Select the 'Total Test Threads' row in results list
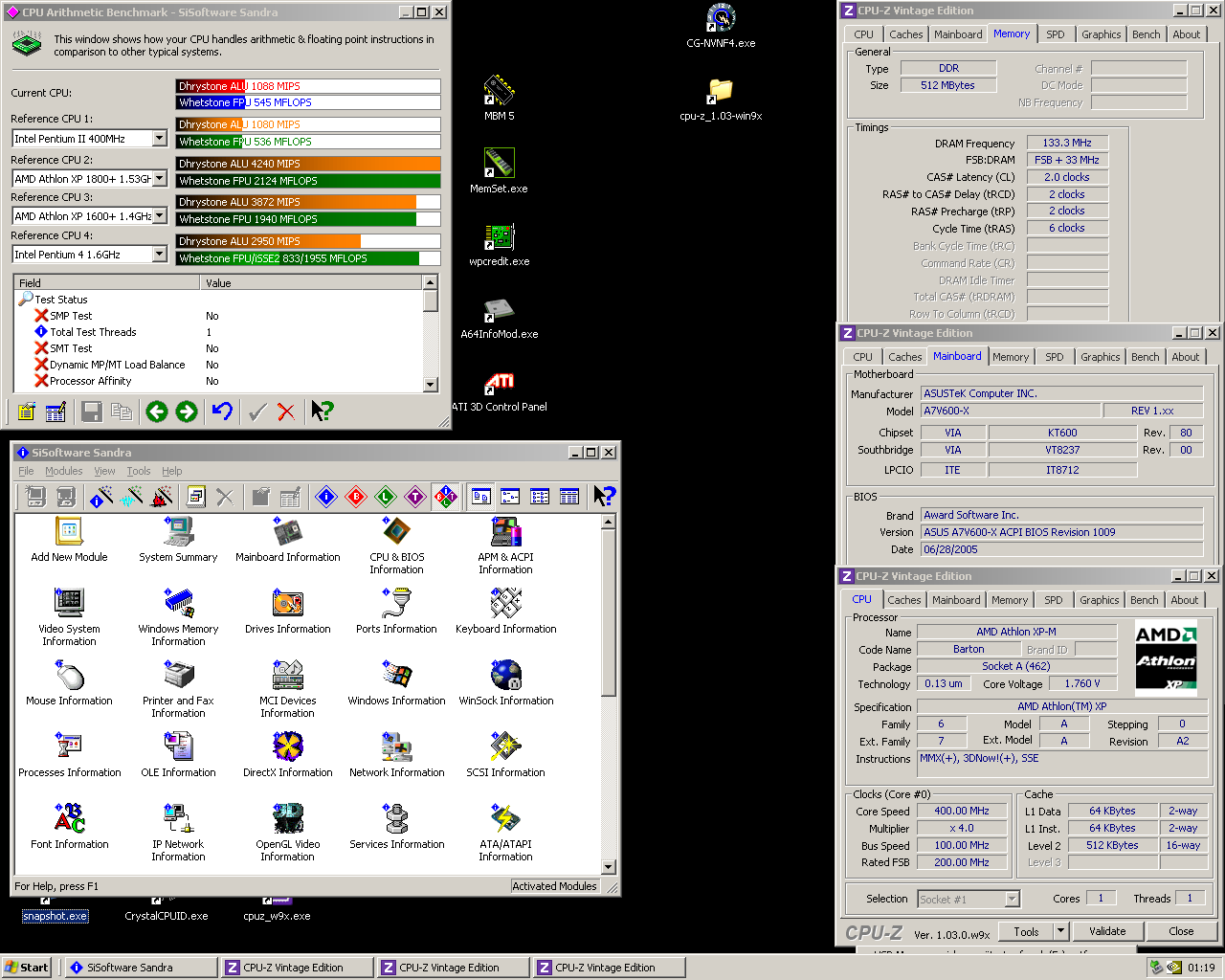The image size is (1225, 980). [x=218, y=332]
